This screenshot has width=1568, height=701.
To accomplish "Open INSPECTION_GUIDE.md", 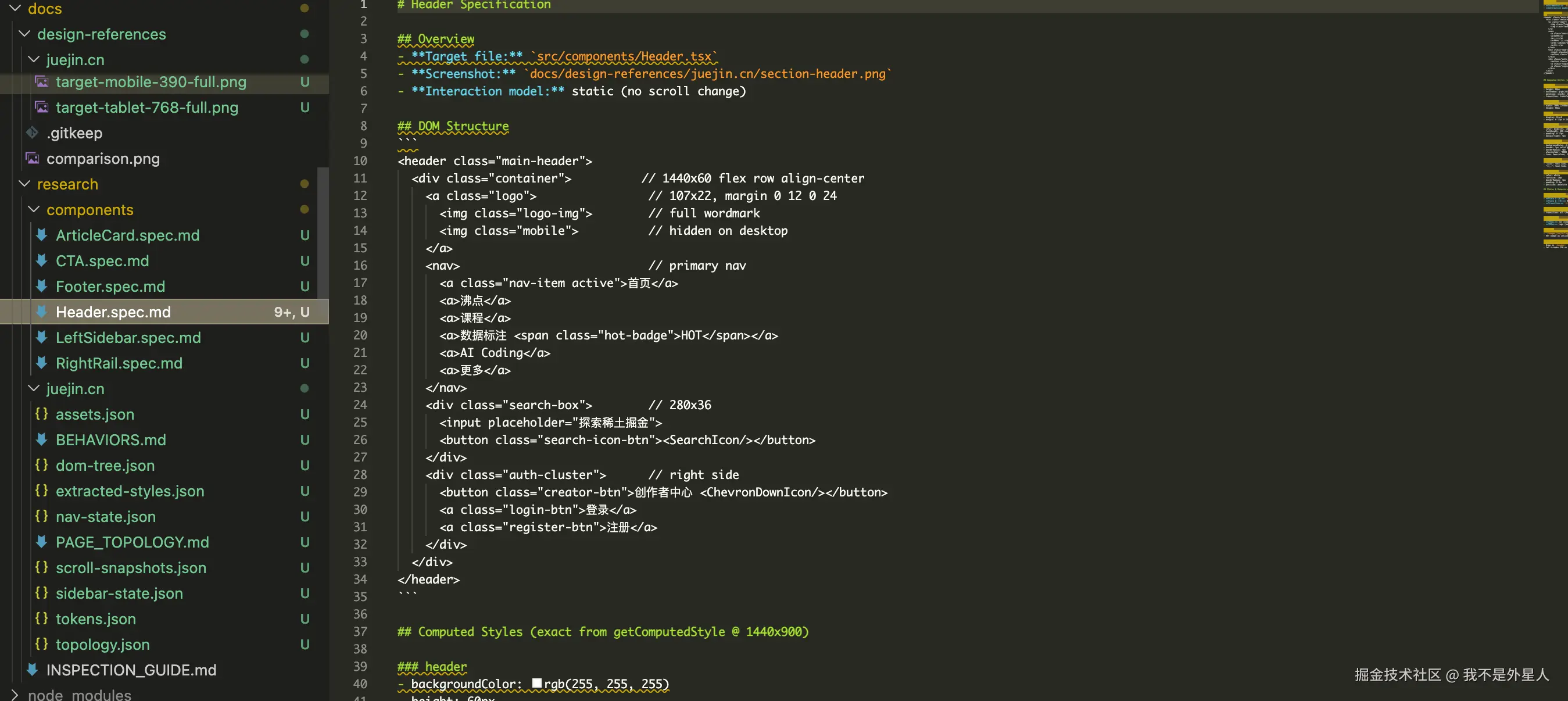I will coord(131,670).
